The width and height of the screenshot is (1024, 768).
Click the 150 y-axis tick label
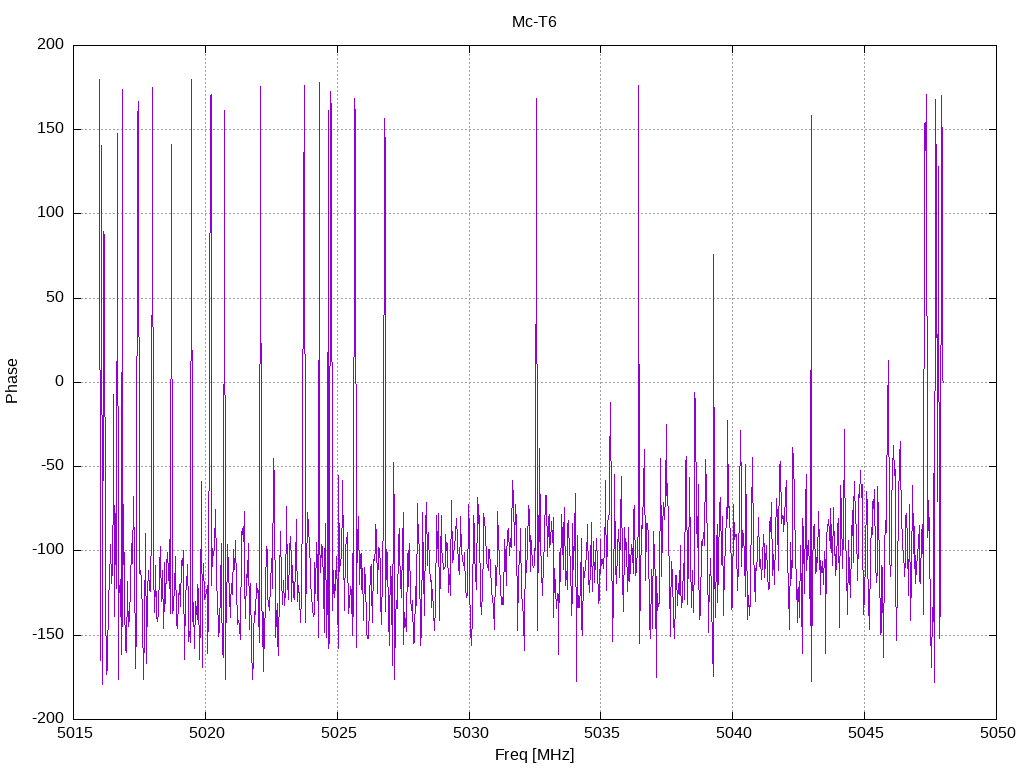[x=51, y=129]
